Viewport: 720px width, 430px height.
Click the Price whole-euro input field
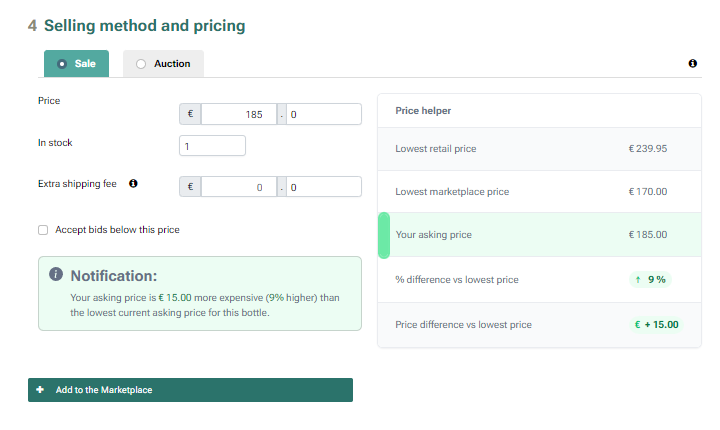coord(238,115)
